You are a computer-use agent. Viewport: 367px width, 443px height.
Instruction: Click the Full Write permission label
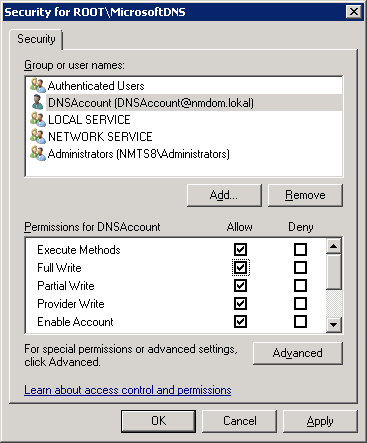pos(59,268)
